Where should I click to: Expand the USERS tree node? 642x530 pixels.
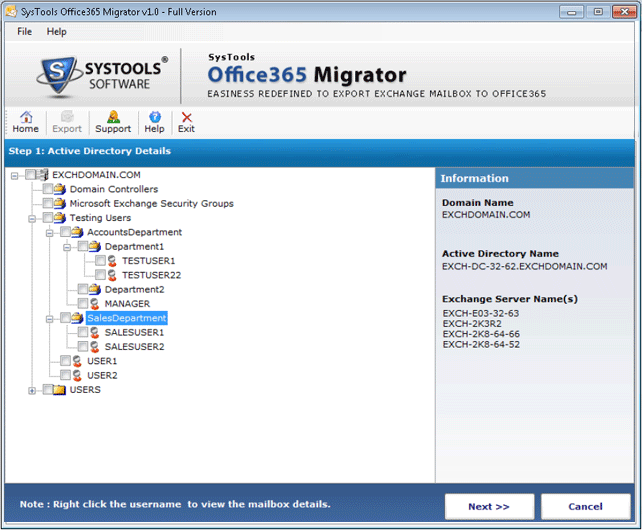pos(32,390)
